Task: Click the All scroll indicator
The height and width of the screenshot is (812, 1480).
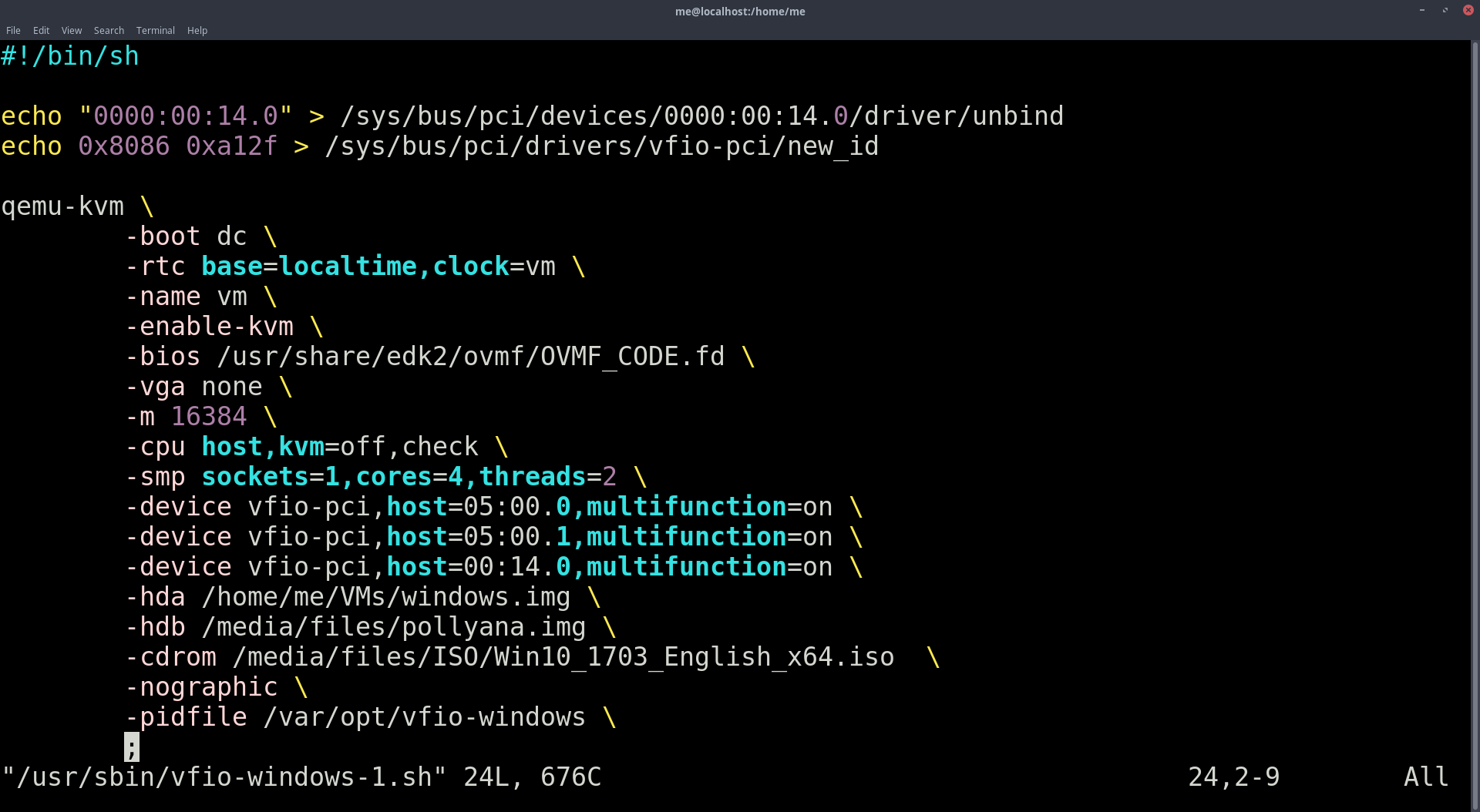Action: click(1426, 777)
